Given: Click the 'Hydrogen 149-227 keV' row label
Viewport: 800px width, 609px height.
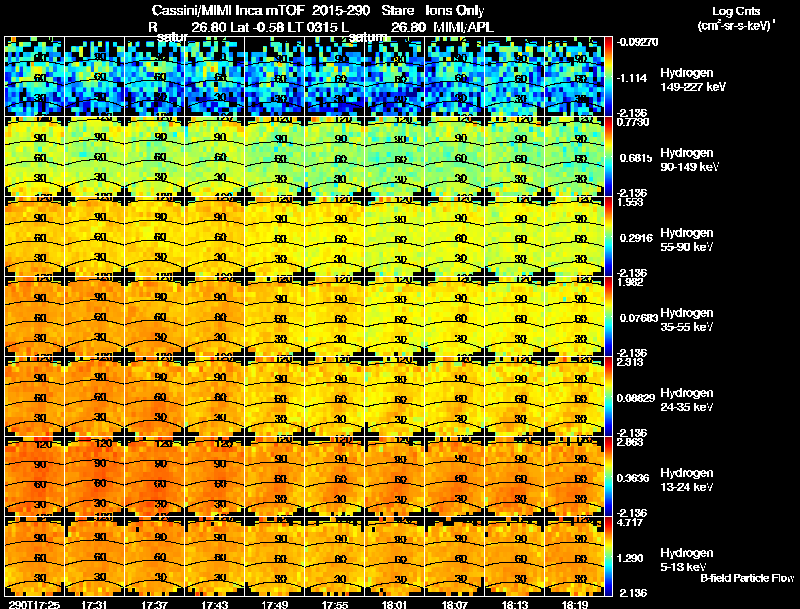Looking at the screenshot, I should (692, 80).
